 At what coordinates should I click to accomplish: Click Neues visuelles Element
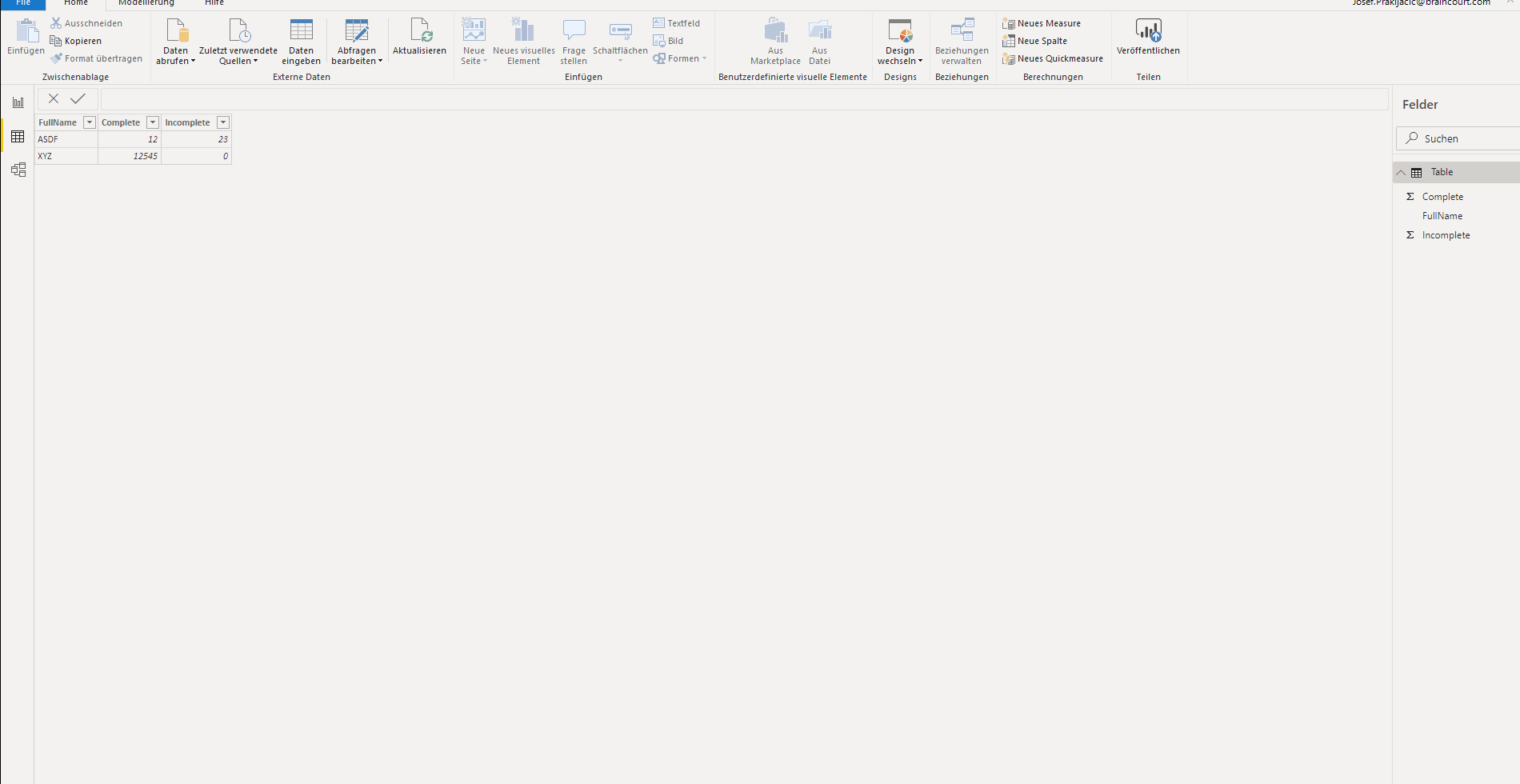524,42
